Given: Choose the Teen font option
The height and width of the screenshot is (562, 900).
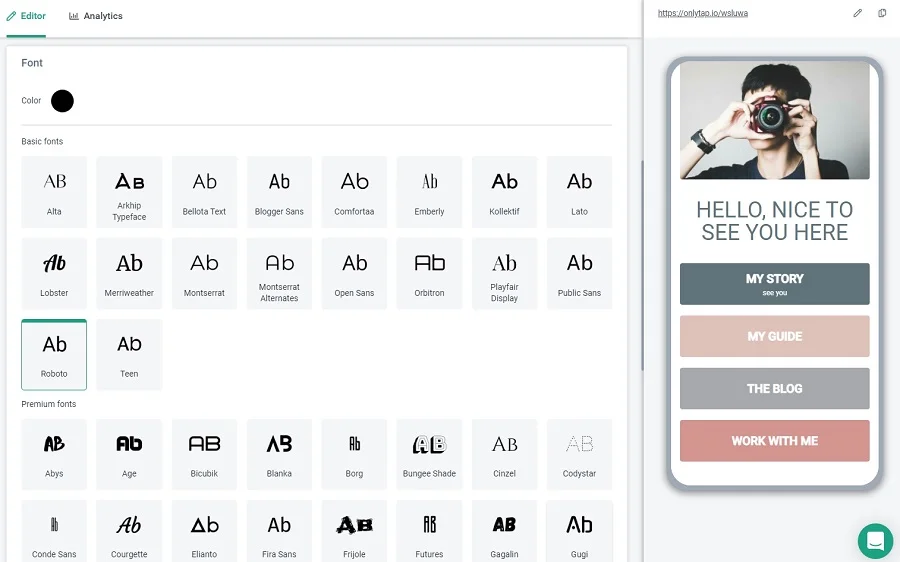Looking at the screenshot, I should [x=129, y=354].
